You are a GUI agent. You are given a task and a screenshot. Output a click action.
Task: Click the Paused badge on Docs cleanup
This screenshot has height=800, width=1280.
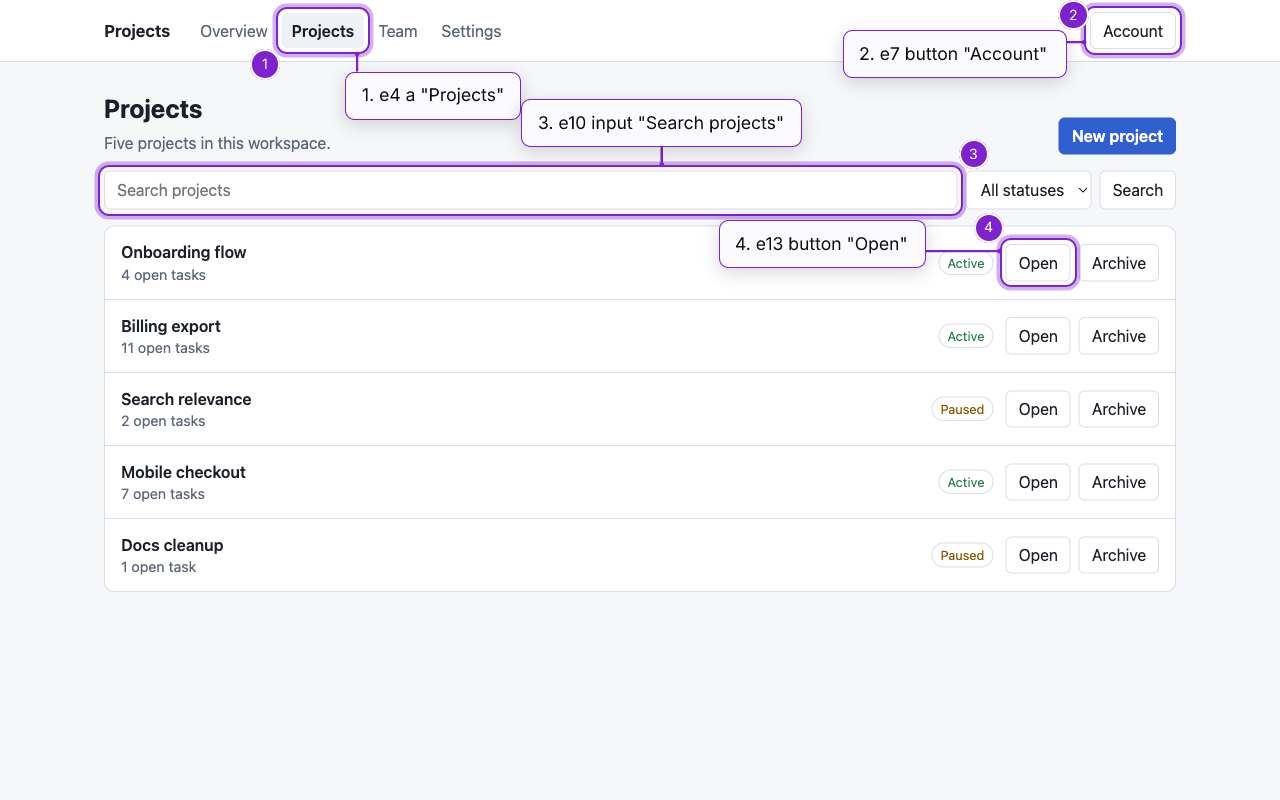(962, 556)
